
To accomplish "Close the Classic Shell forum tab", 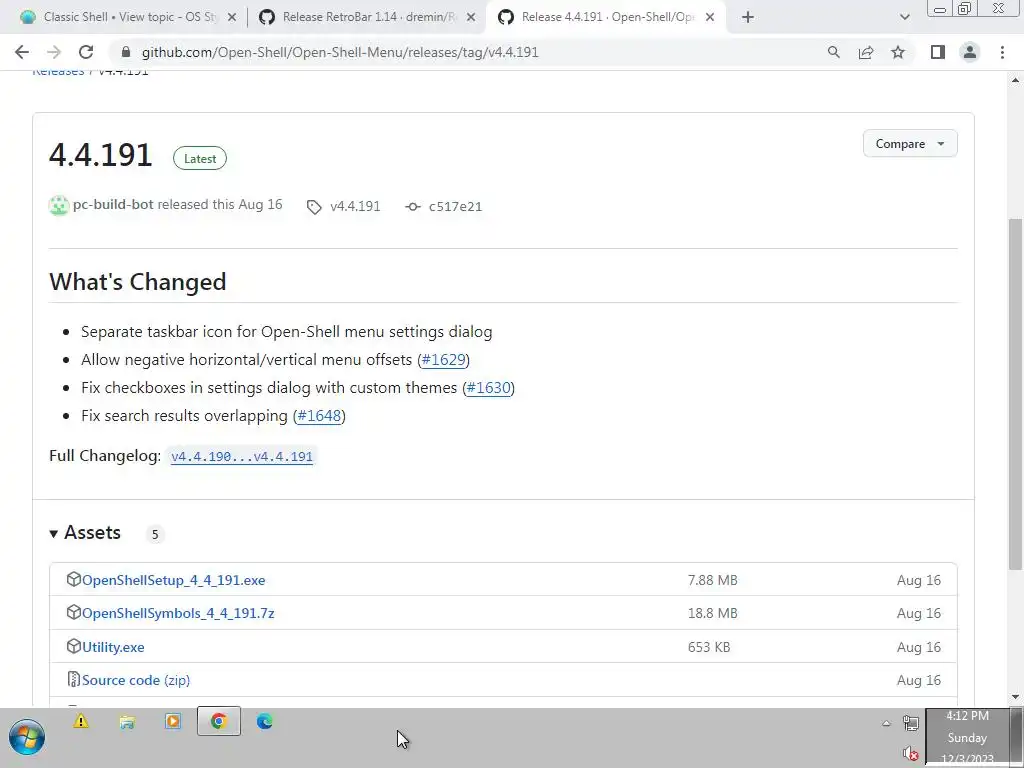I will (x=231, y=17).
